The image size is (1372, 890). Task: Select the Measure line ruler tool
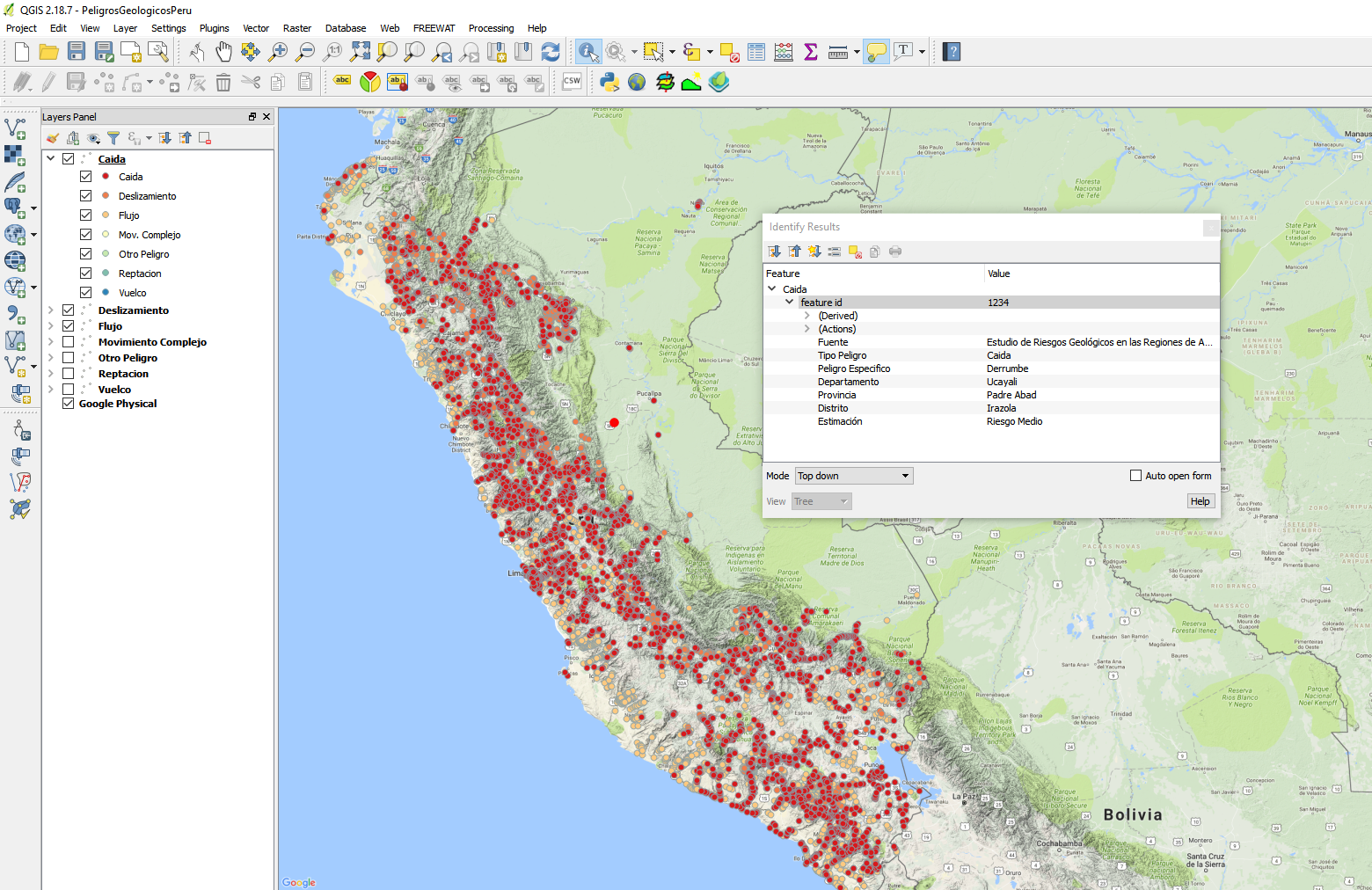(x=838, y=52)
